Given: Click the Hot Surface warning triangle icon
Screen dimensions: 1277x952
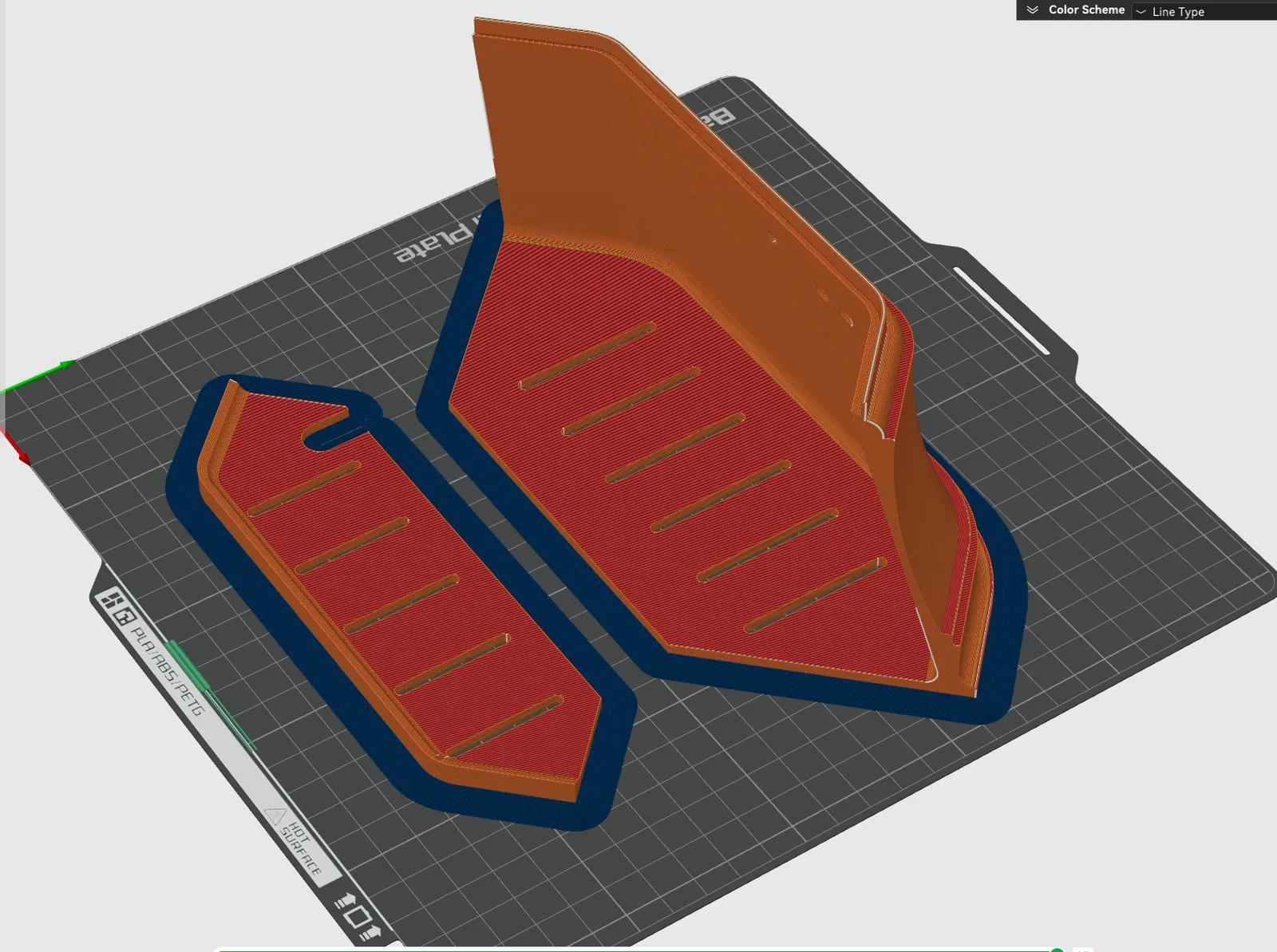Looking at the screenshot, I should pos(275,816).
